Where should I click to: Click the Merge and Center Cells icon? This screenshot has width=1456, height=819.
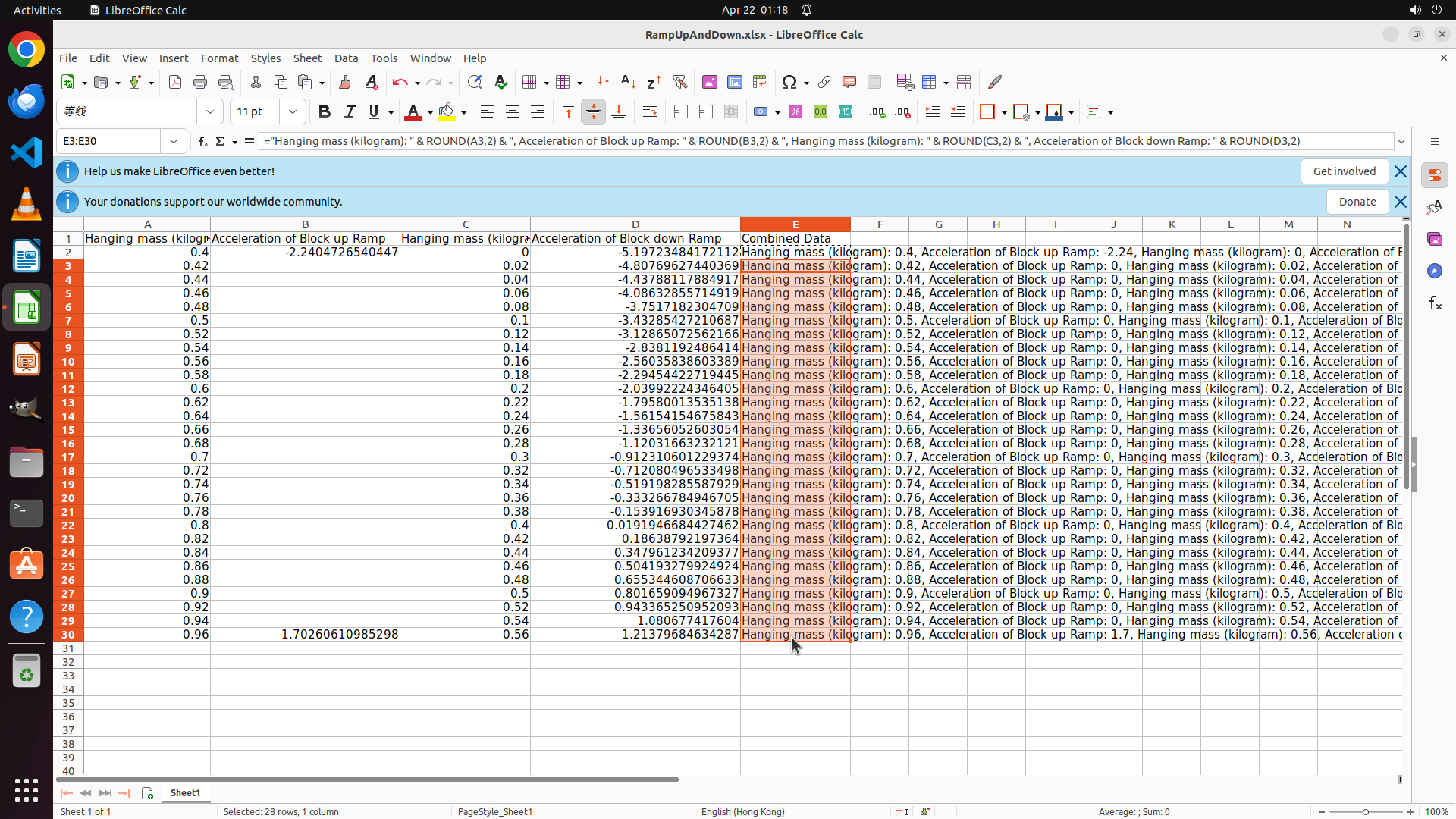pyautogui.click(x=680, y=112)
